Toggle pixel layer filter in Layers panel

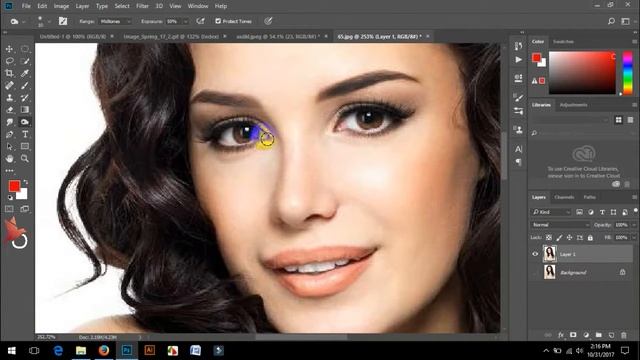579,212
